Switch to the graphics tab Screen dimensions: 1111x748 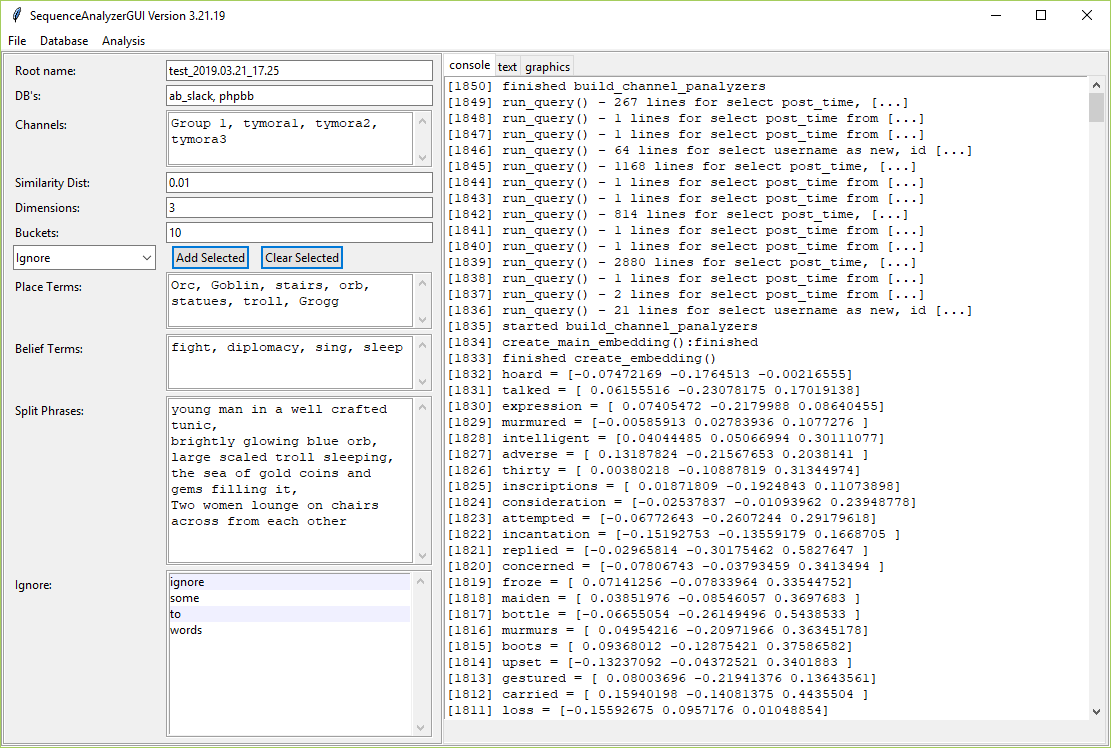(x=547, y=67)
